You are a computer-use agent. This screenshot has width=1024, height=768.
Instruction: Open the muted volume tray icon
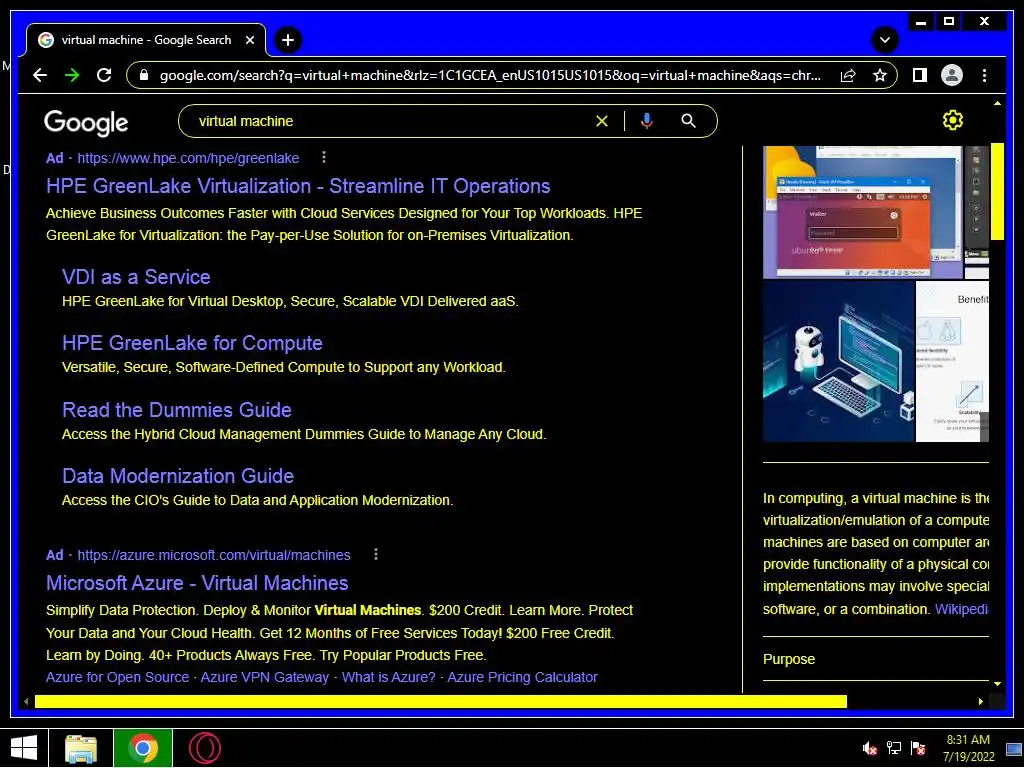[869, 748]
